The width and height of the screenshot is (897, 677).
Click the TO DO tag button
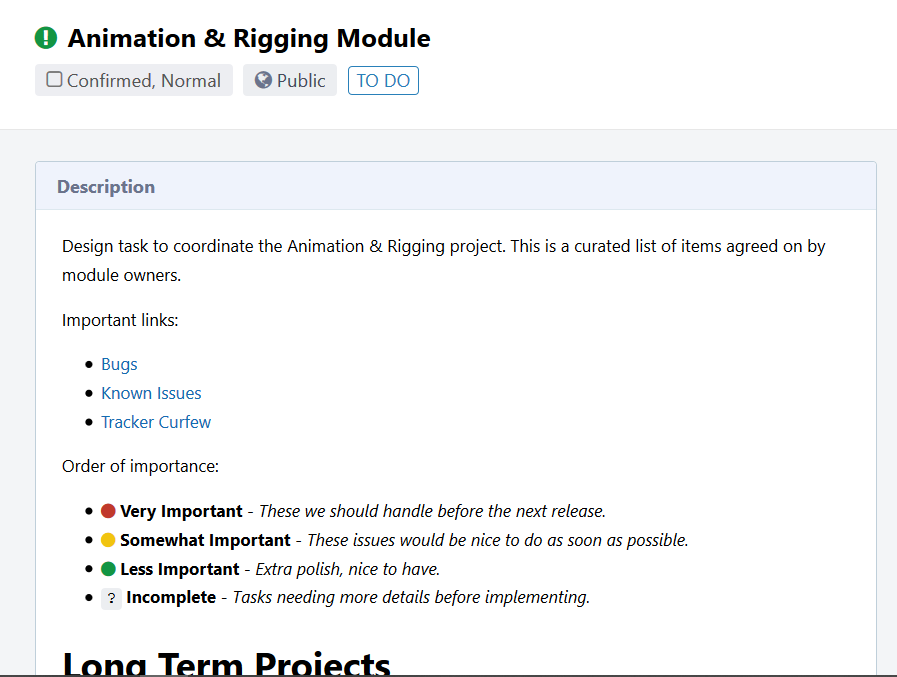point(383,81)
